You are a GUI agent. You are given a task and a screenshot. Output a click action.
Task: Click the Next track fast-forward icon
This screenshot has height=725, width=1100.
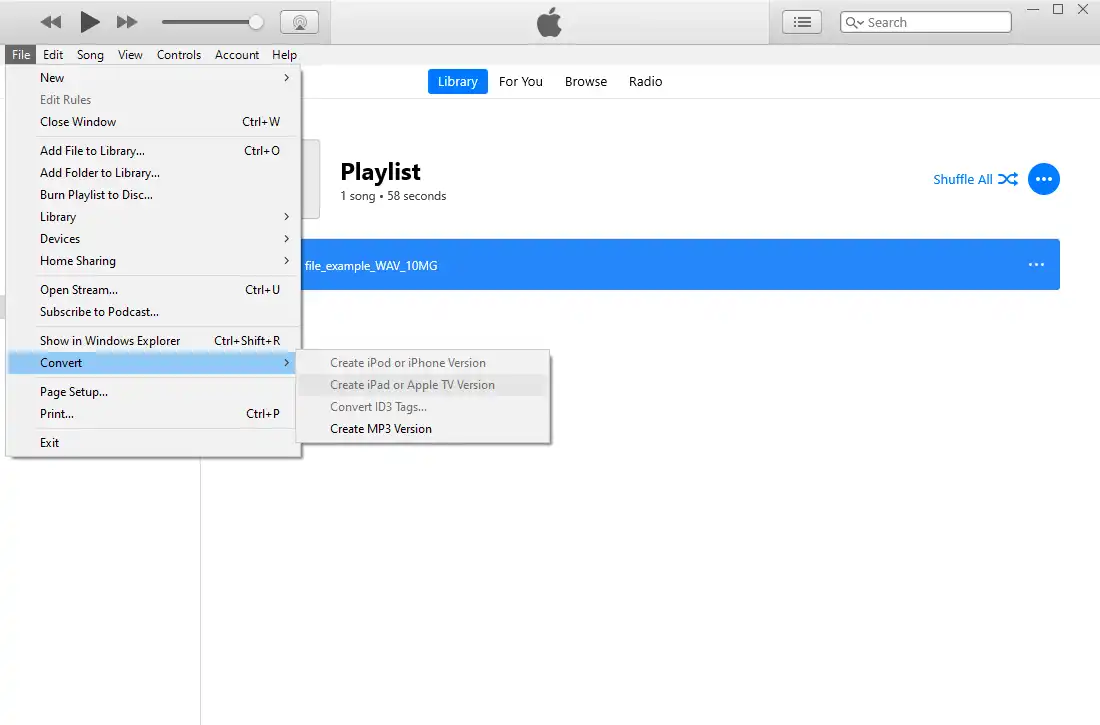[127, 22]
